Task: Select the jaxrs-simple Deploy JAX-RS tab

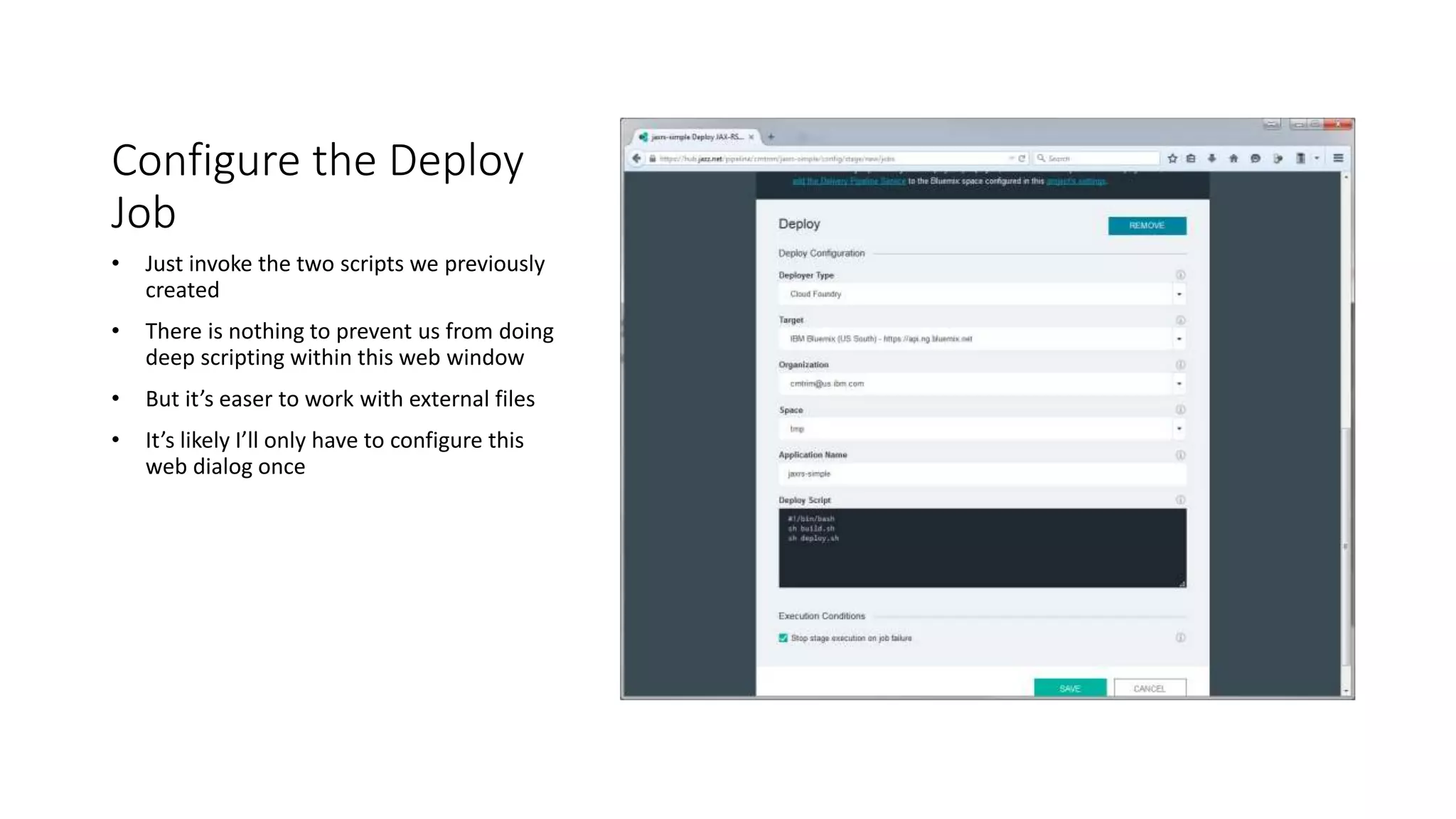Action: [x=697, y=137]
